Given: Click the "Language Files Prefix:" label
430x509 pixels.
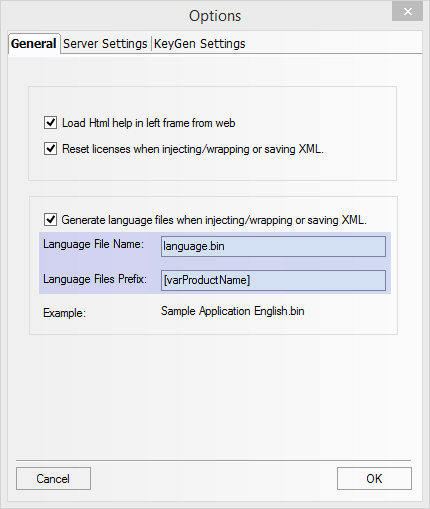Looking at the screenshot, I should tap(95, 279).
